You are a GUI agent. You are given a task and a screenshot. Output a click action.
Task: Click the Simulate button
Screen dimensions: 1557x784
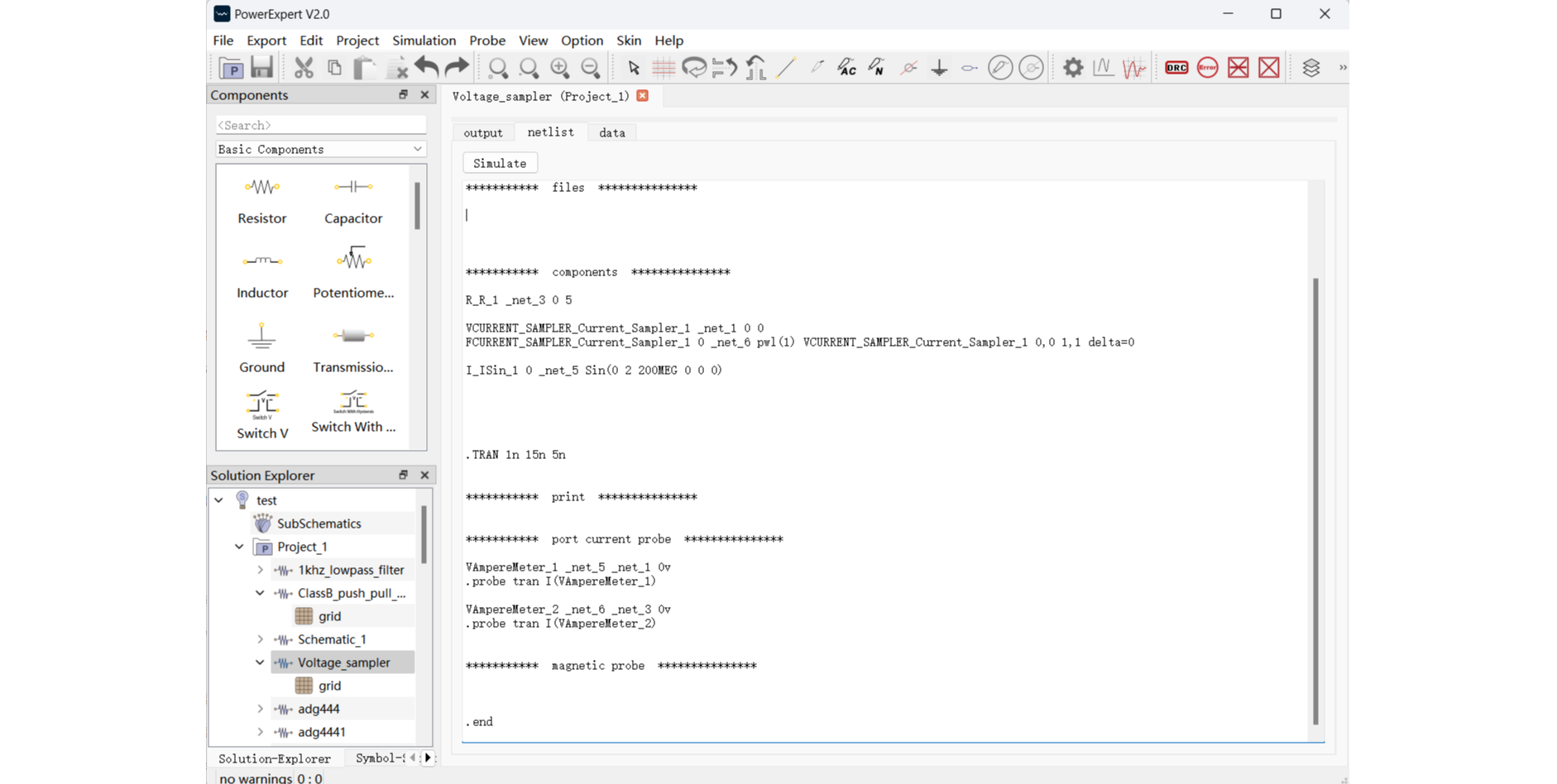coord(500,164)
